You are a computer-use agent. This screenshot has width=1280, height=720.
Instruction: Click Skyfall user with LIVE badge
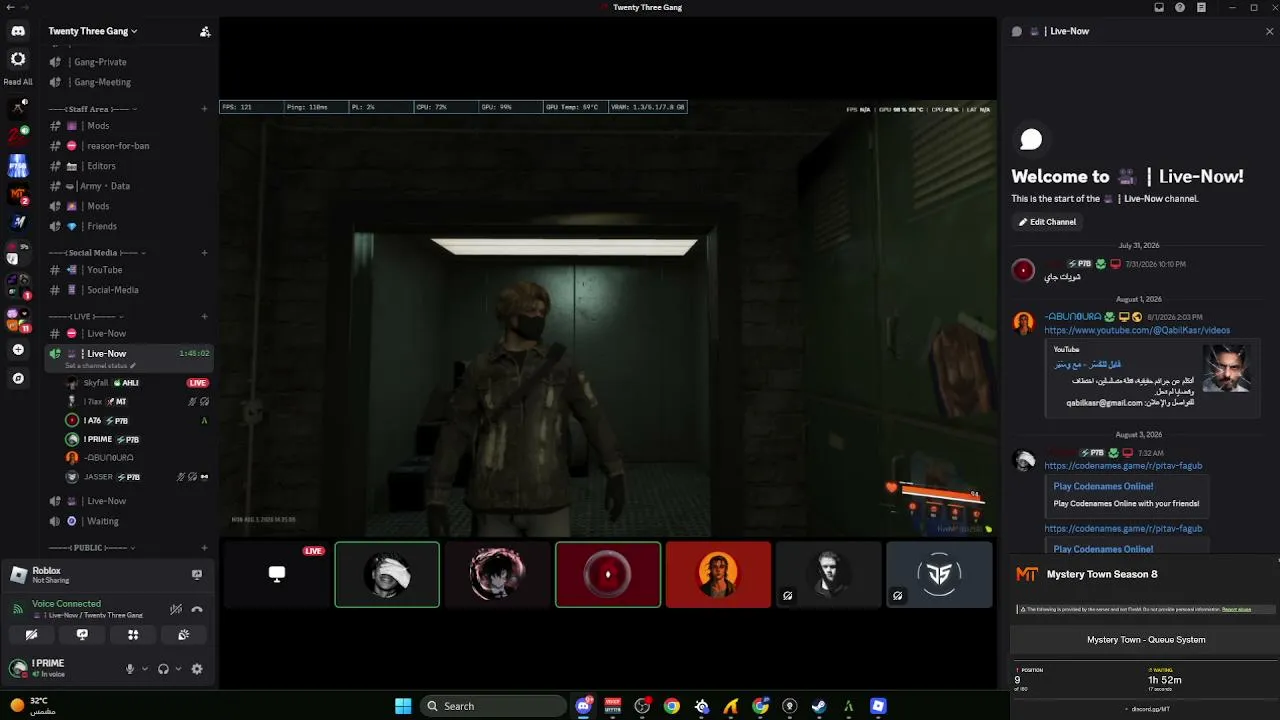click(138, 383)
